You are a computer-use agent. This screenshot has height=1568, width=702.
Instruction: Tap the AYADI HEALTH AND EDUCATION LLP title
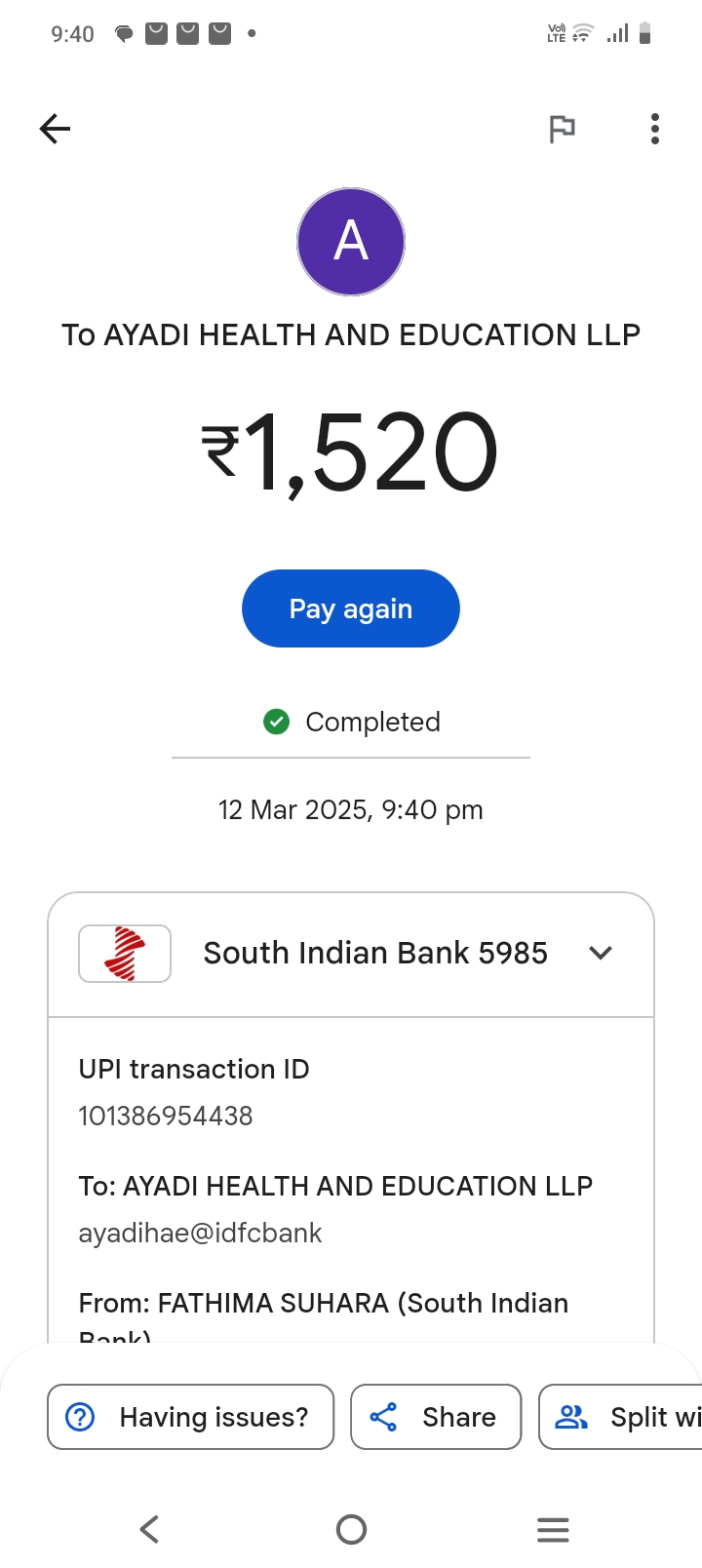(351, 334)
